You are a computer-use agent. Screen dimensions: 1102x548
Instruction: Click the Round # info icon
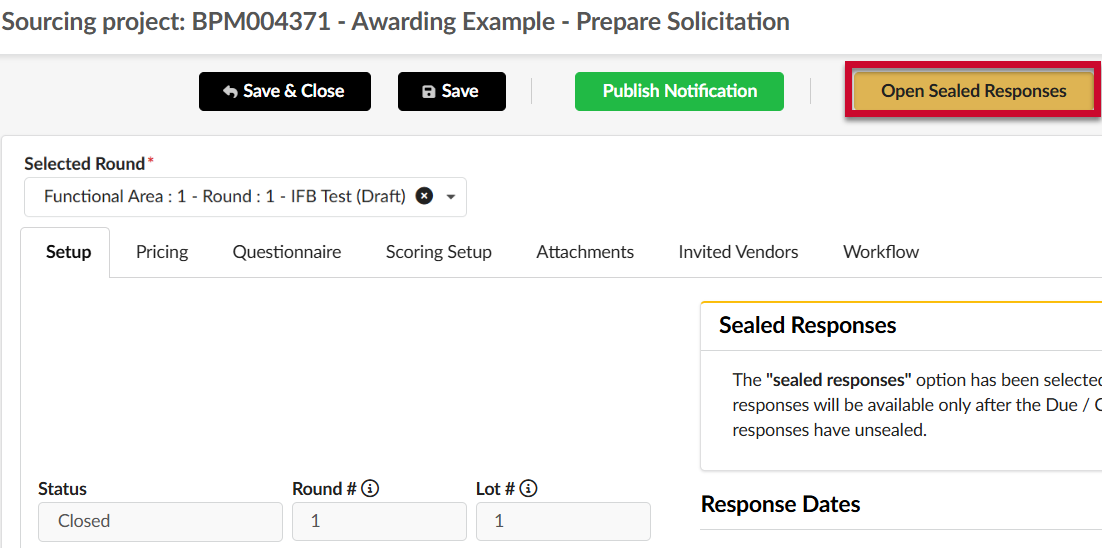click(372, 488)
